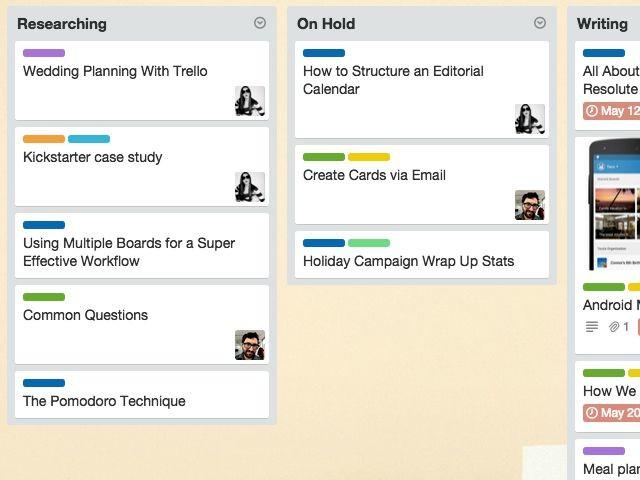The height and width of the screenshot is (480, 640).
Task: Click the May 12 due date badge
Action: [612, 111]
